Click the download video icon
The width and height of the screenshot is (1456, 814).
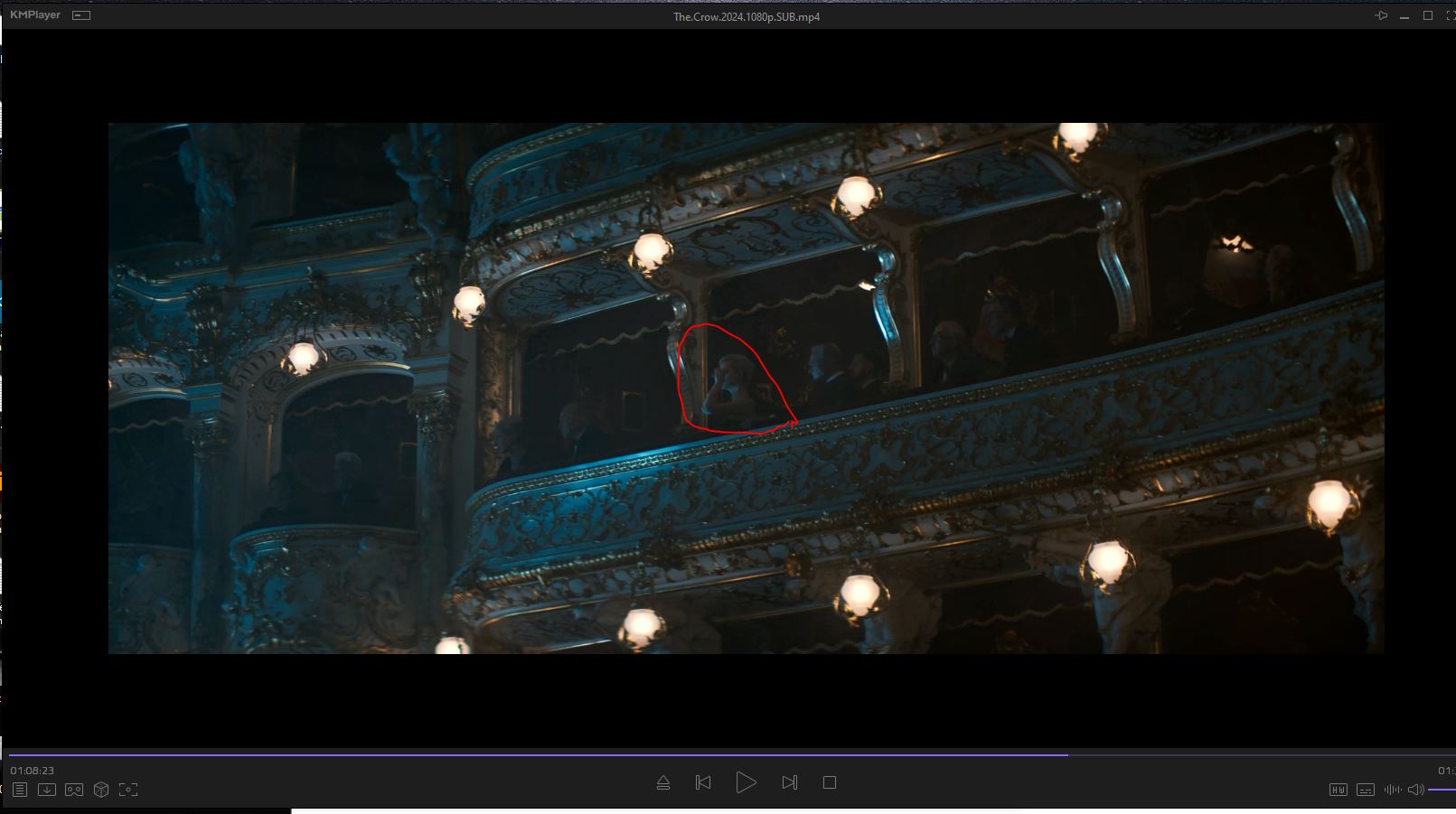pyautogui.click(x=47, y=790)
